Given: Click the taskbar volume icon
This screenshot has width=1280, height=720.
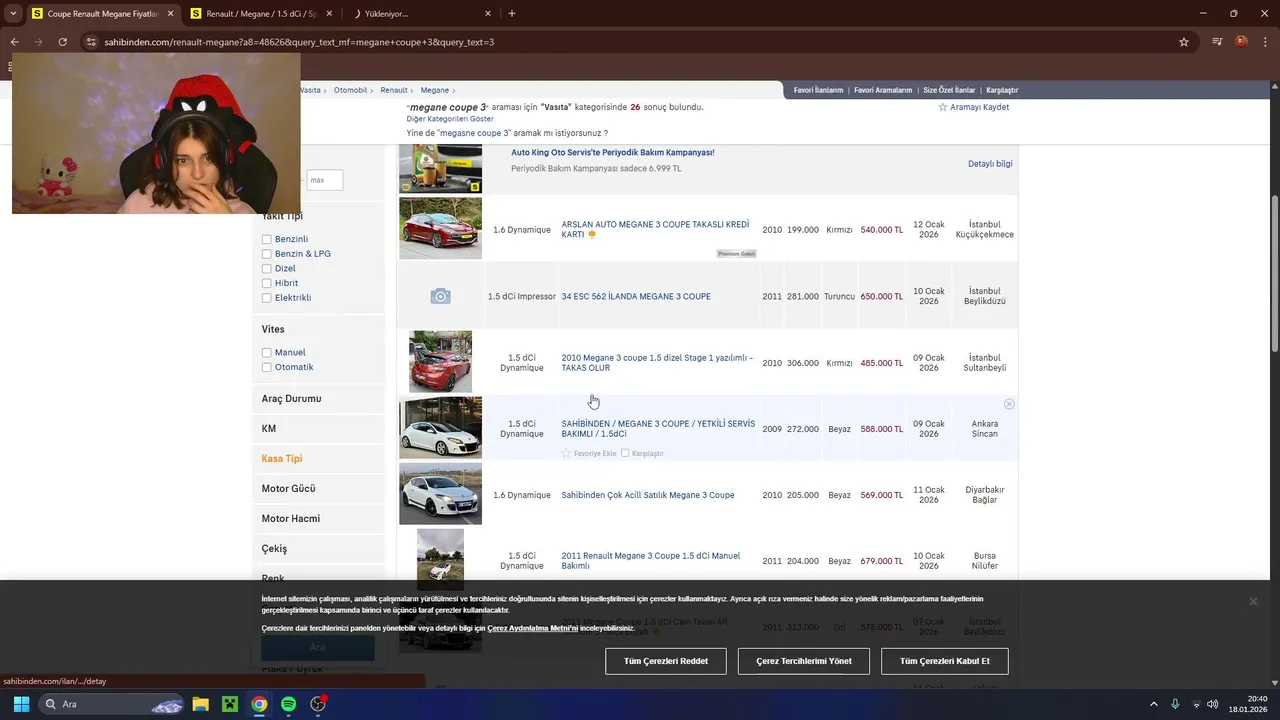Looking at the screenshot, I should pyautogui.click(x=1212, y=704).
